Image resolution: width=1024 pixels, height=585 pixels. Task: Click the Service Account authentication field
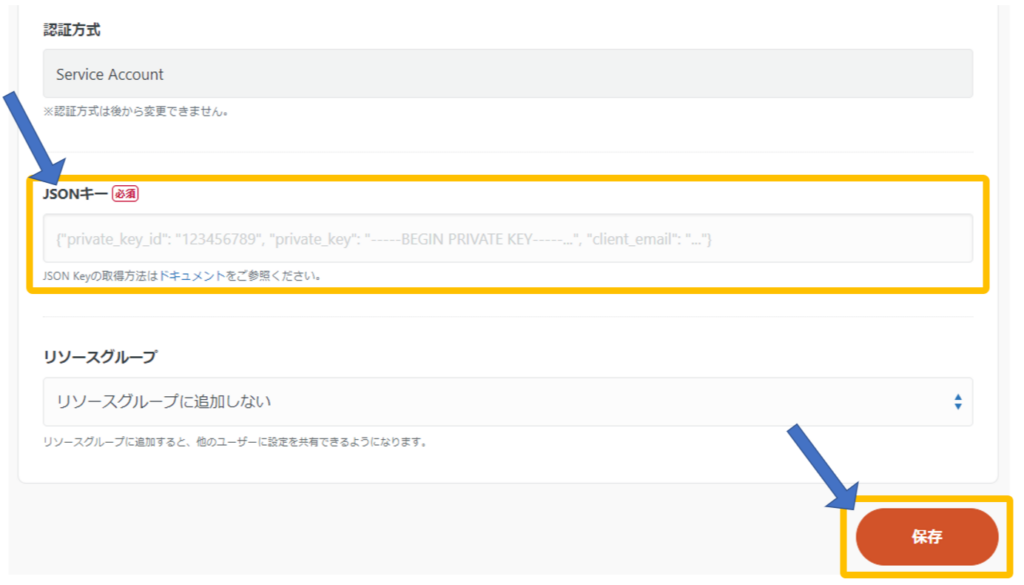[507, 74]
